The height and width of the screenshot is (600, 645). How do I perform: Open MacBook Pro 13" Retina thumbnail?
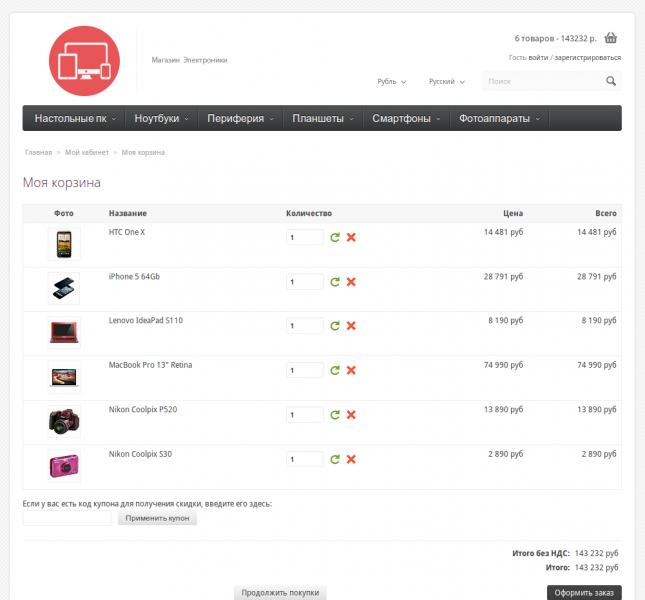coord(64,377)
